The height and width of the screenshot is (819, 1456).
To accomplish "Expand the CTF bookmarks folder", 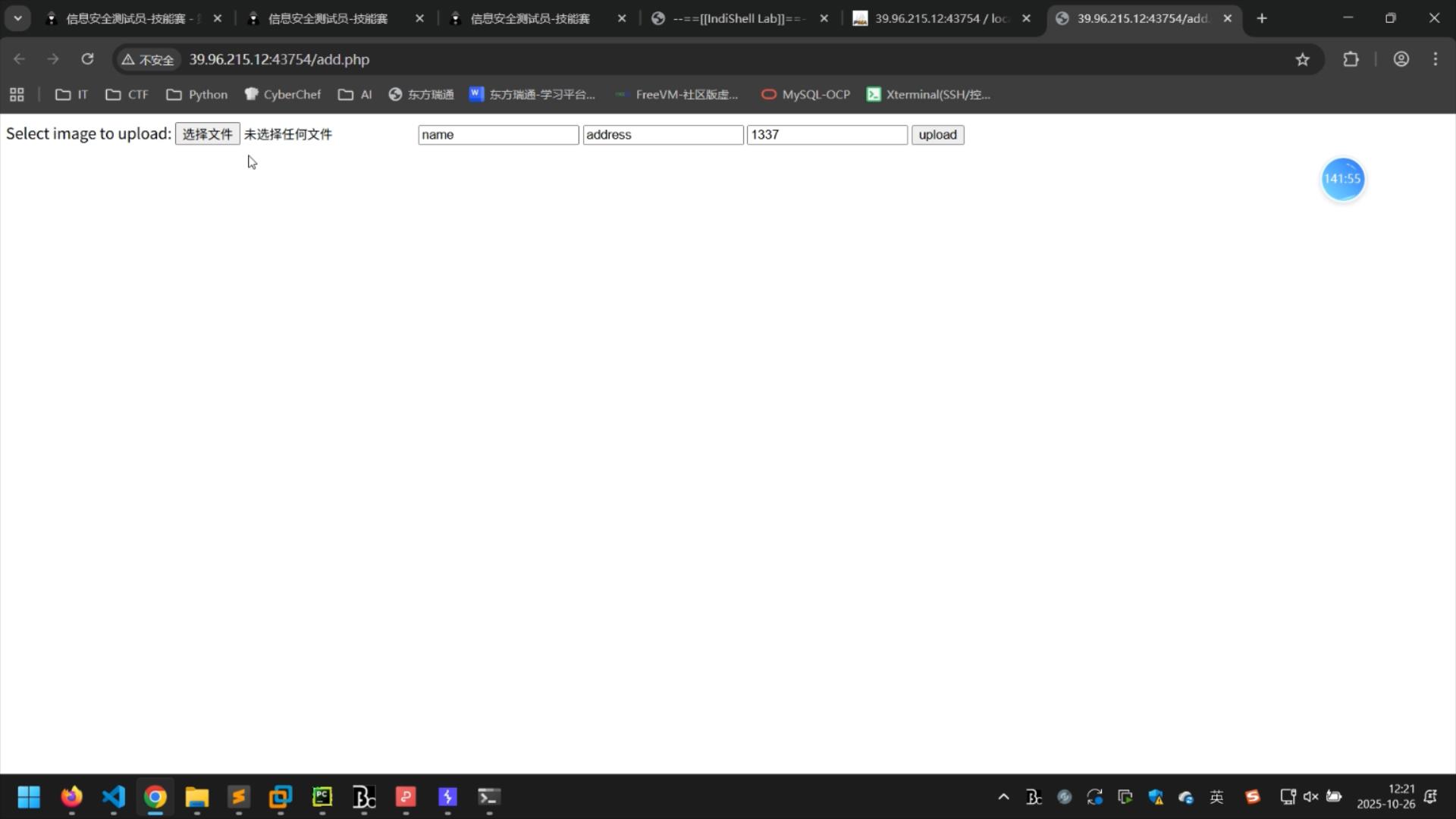I will click(x=127, y=95).
